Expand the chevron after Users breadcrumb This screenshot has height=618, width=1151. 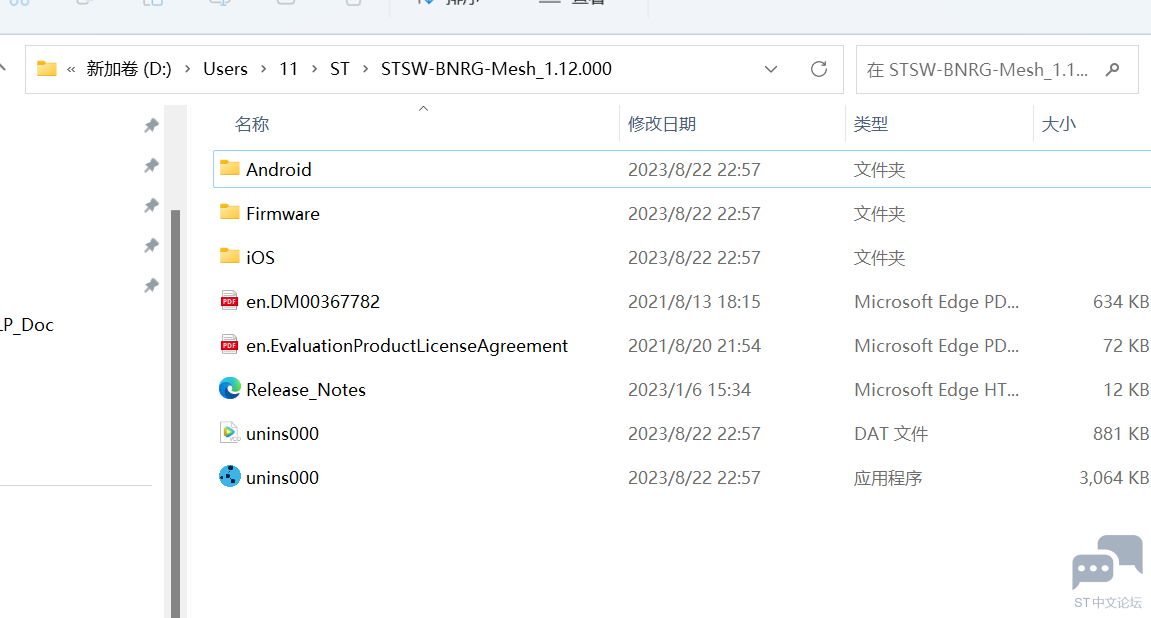(x=264, y=69)
